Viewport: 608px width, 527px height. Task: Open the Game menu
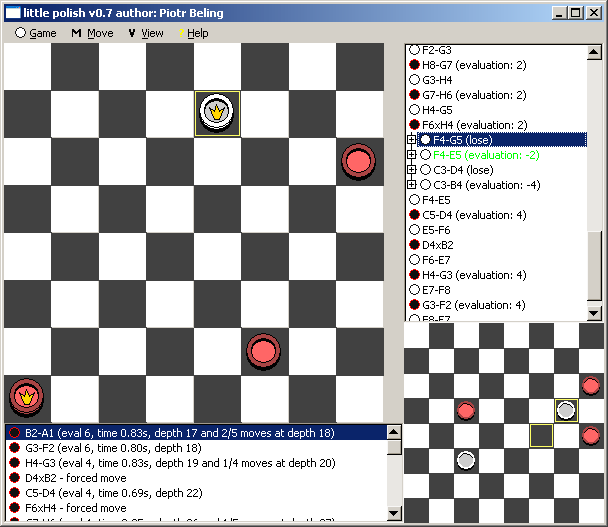[x=36, y=33]
